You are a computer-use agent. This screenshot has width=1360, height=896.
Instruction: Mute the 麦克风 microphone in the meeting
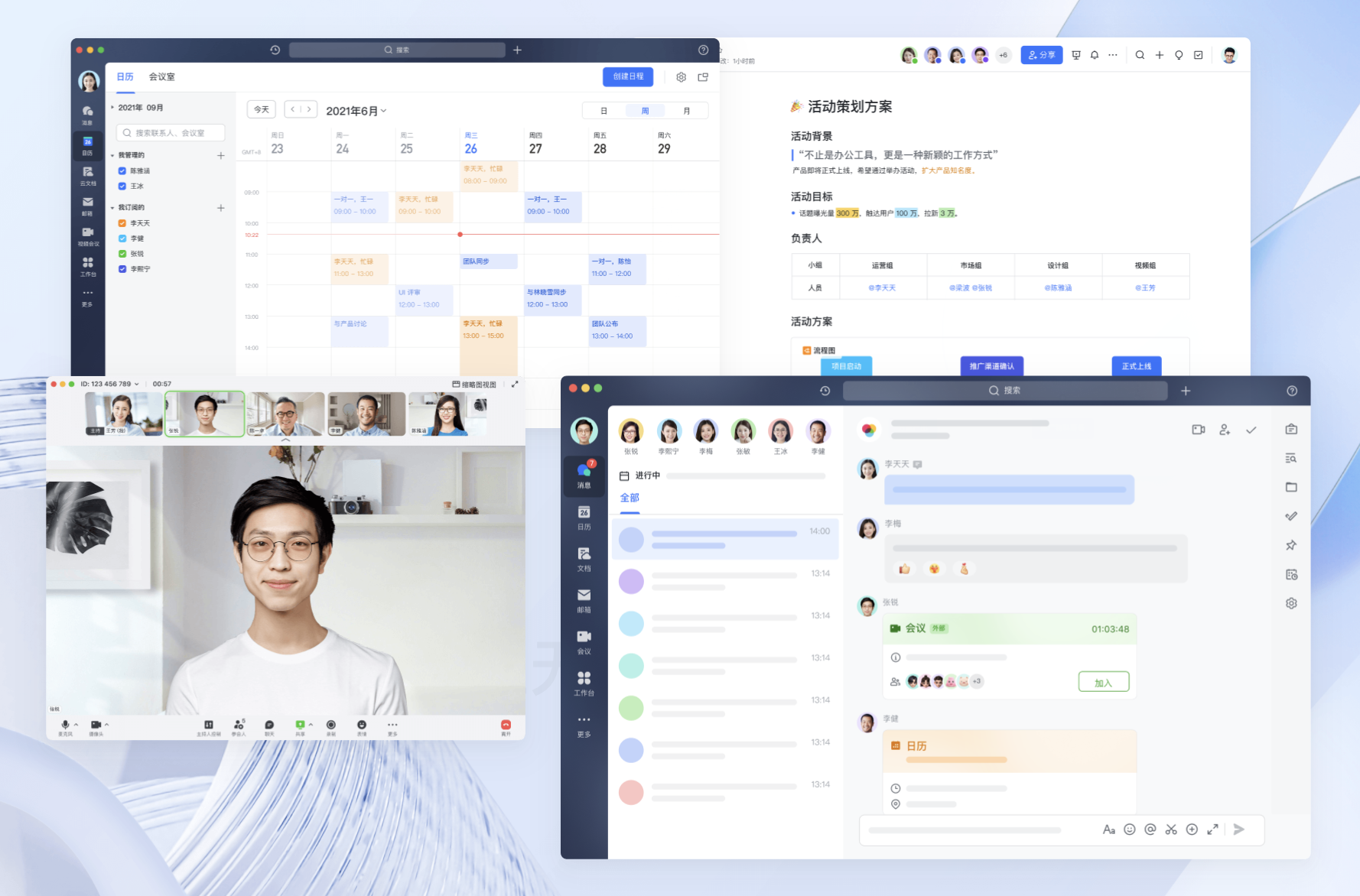point(65,725)
